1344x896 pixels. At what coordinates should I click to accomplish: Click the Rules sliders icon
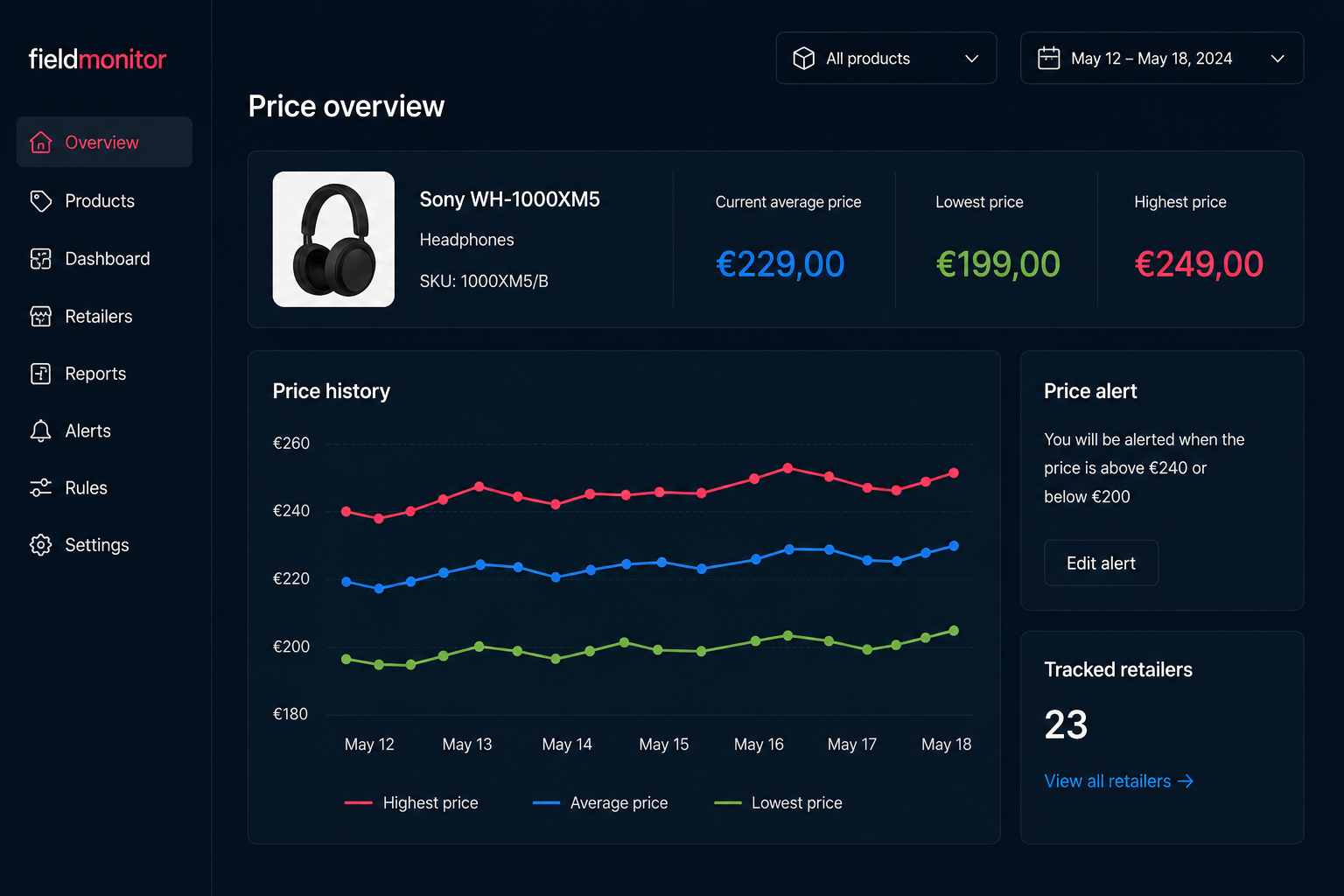pyautogui.click(x=40, y=487)
